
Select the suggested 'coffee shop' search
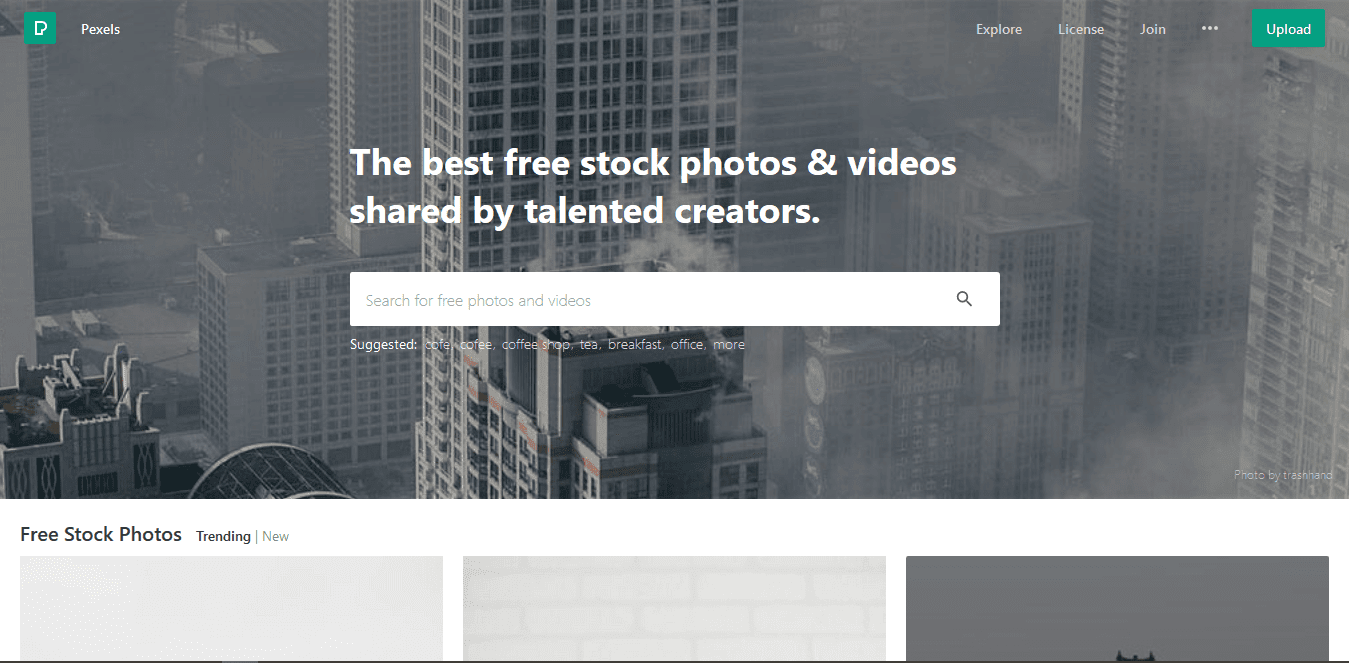coord(536,344)
